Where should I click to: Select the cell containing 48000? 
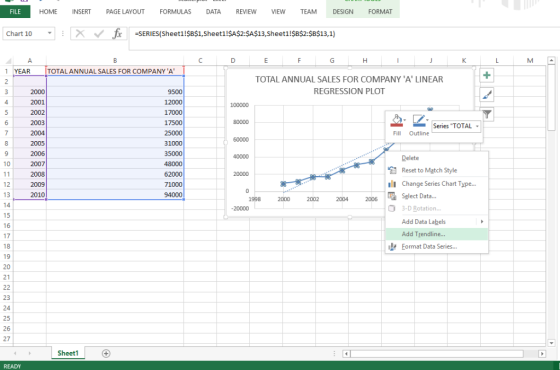click(115, 164)
